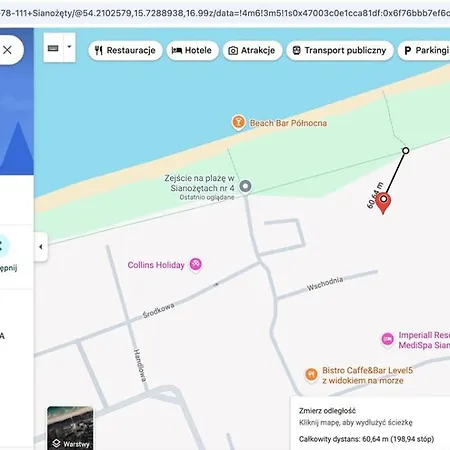The width and height of the screenshot is (450, 450).
Task: Select the Transport publiczny chip
Action: [x=340, y=50]
